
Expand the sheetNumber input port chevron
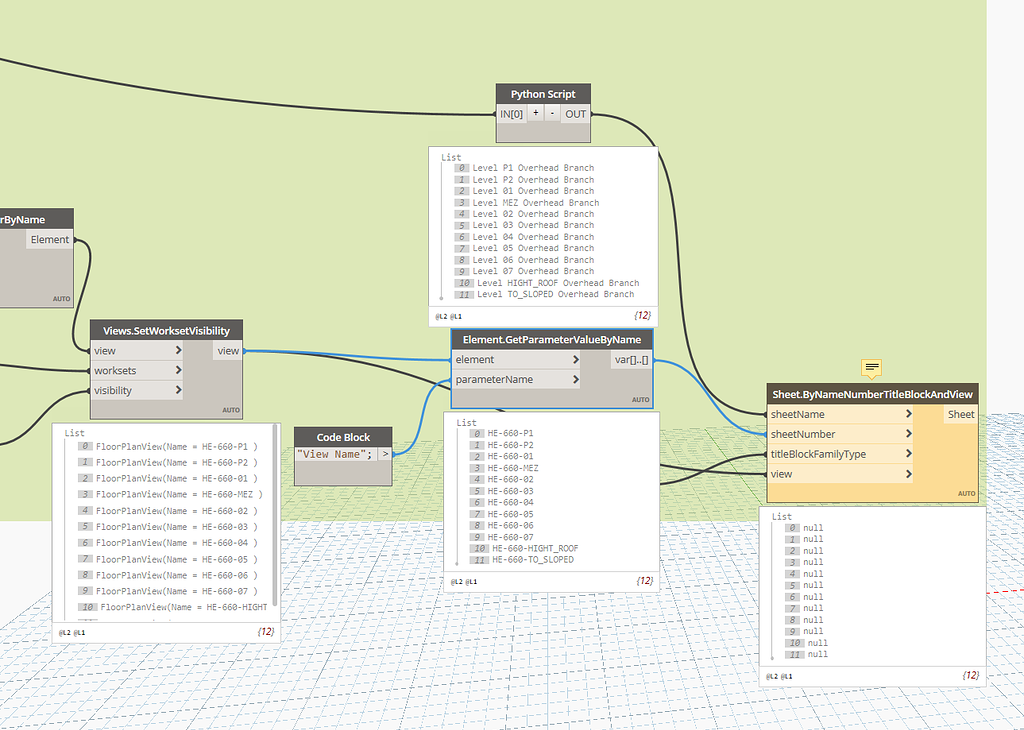[909, 434]
